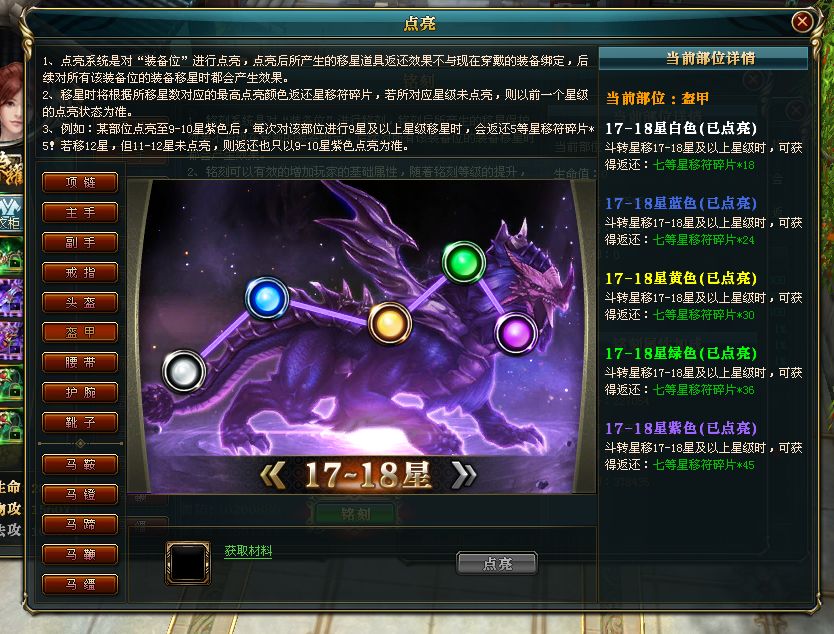Select the 靴子 equipment slot tab

click(x=80, y=422)
